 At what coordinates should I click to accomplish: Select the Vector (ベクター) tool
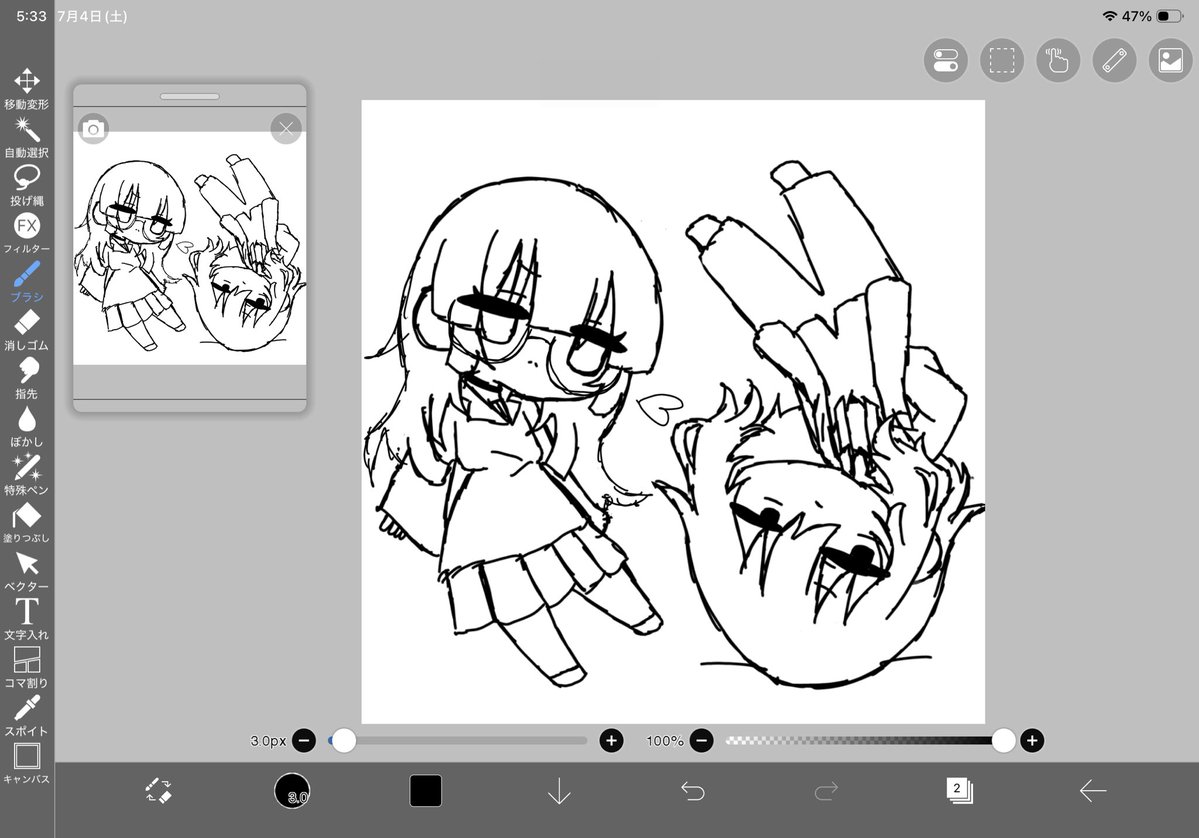pos(27,570)
